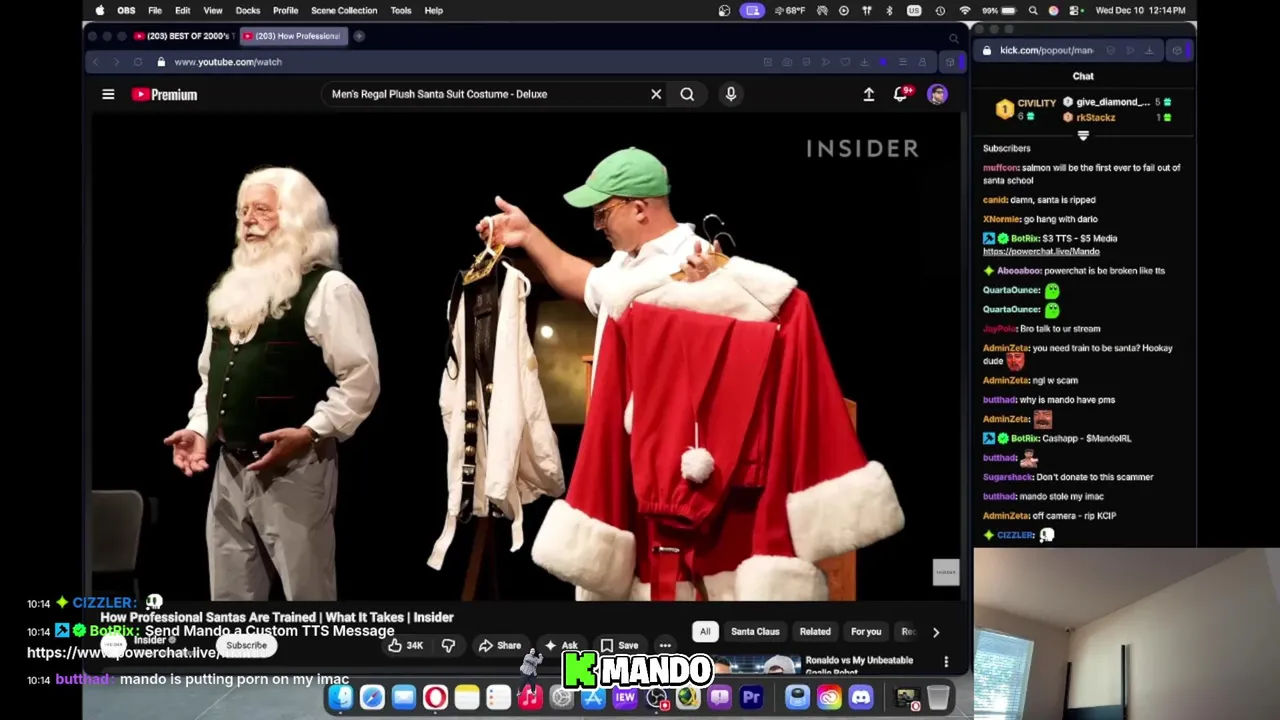
Task: Launch Safari from the Dock
Action: tap(372, 697)
